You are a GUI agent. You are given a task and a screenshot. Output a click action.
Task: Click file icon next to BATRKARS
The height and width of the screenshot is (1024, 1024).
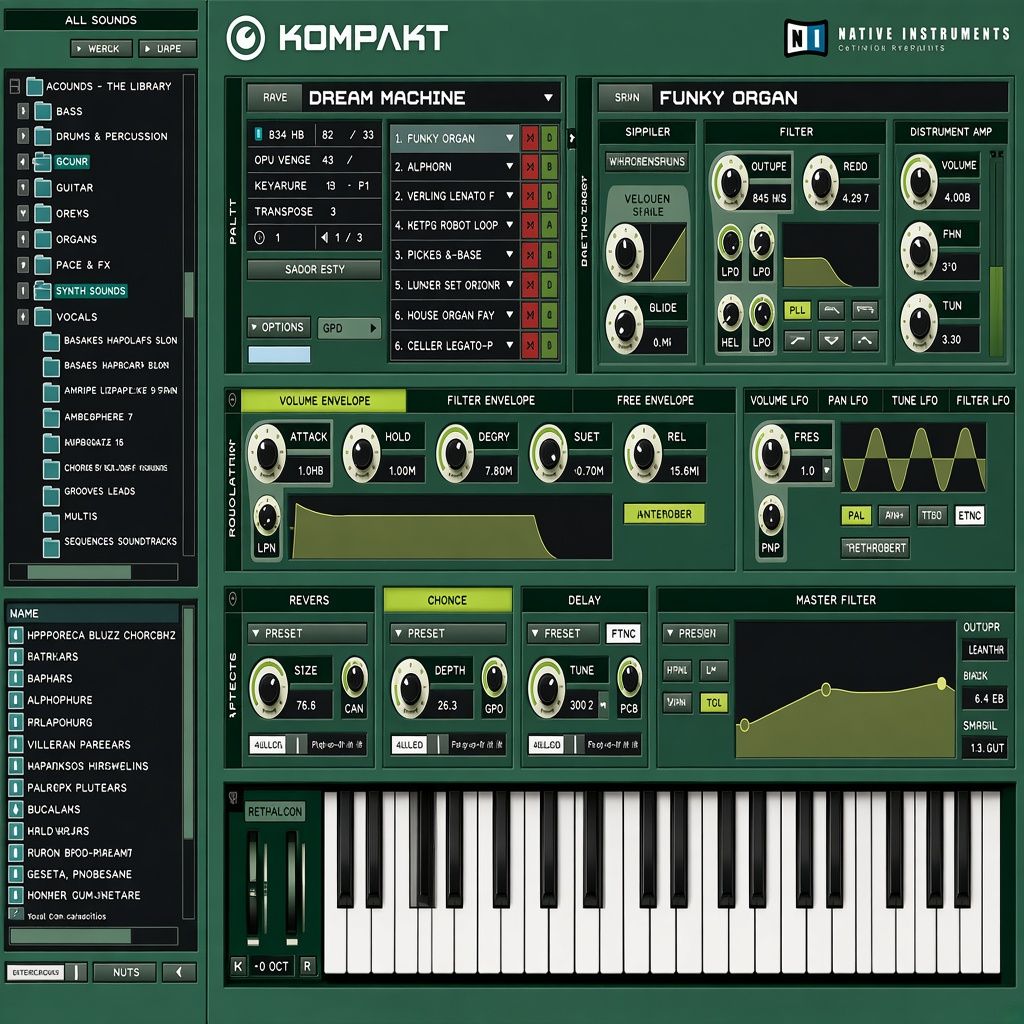pyautogui.click(x=16, y=656)
